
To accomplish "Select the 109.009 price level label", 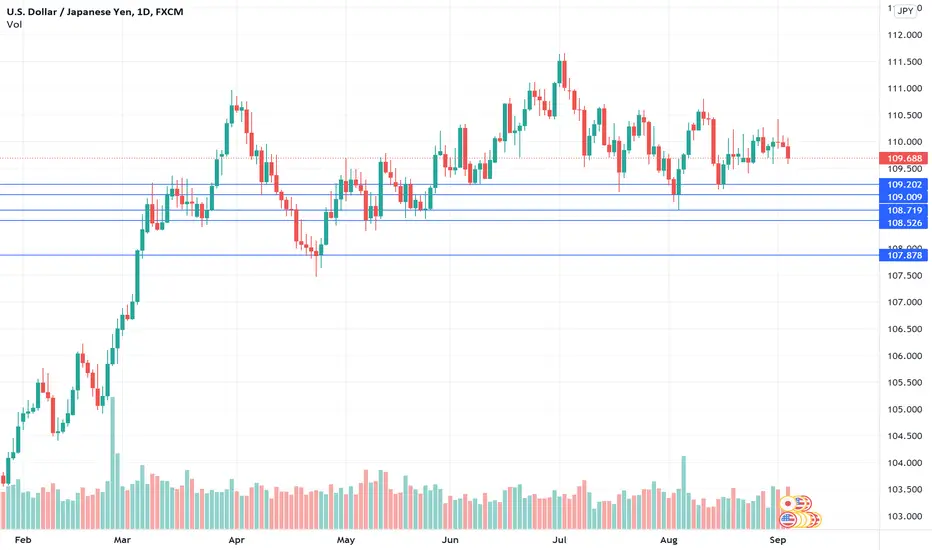I will click(903, 197).
